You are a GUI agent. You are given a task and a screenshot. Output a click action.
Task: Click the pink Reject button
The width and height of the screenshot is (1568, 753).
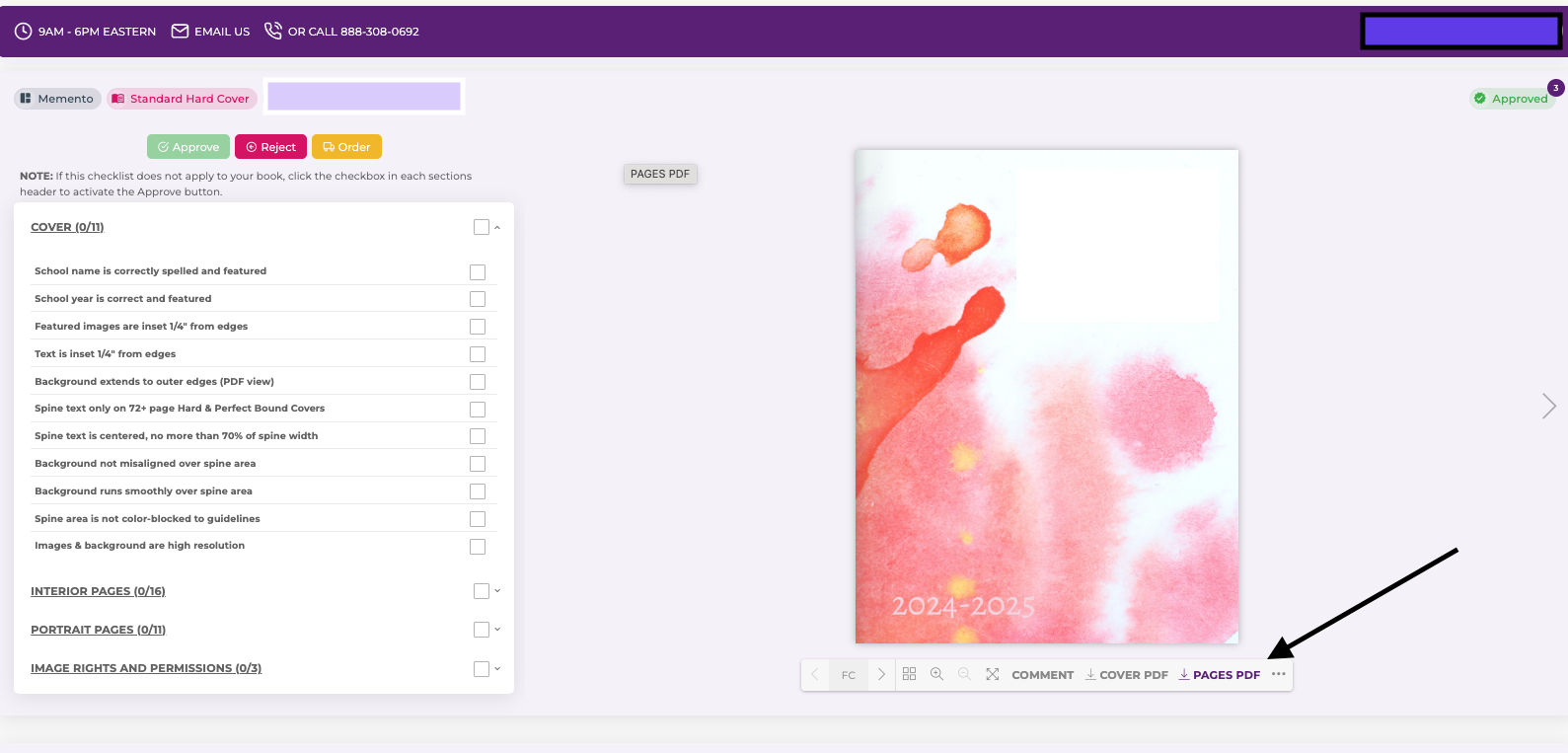[270, 147]
